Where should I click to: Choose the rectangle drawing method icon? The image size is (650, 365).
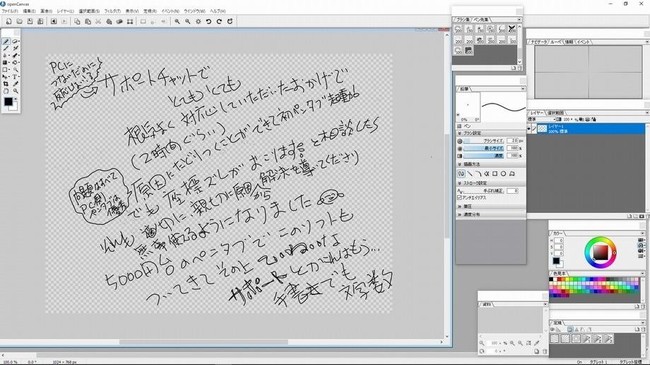495,174
